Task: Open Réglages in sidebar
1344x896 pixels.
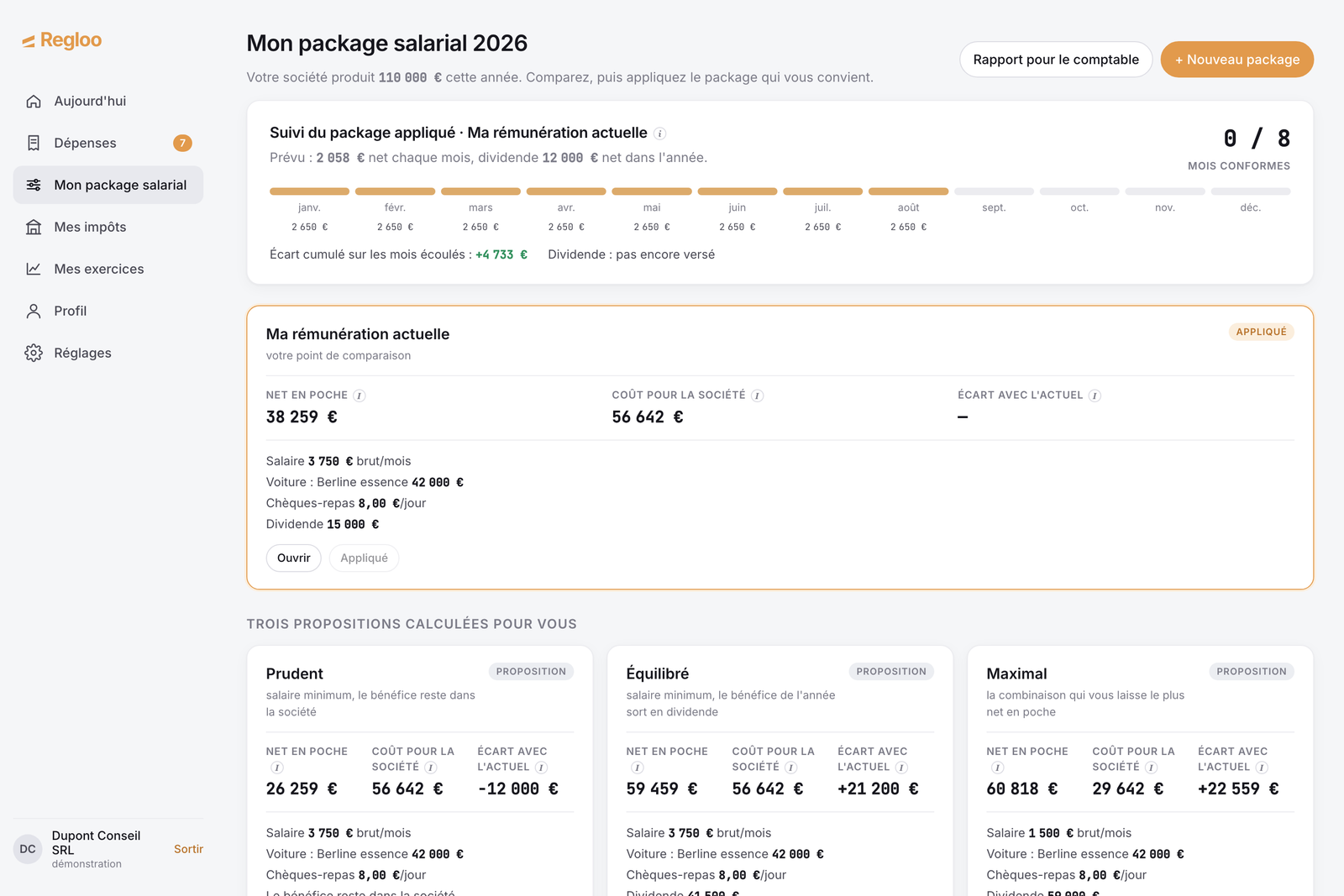Action: (108, 353)
